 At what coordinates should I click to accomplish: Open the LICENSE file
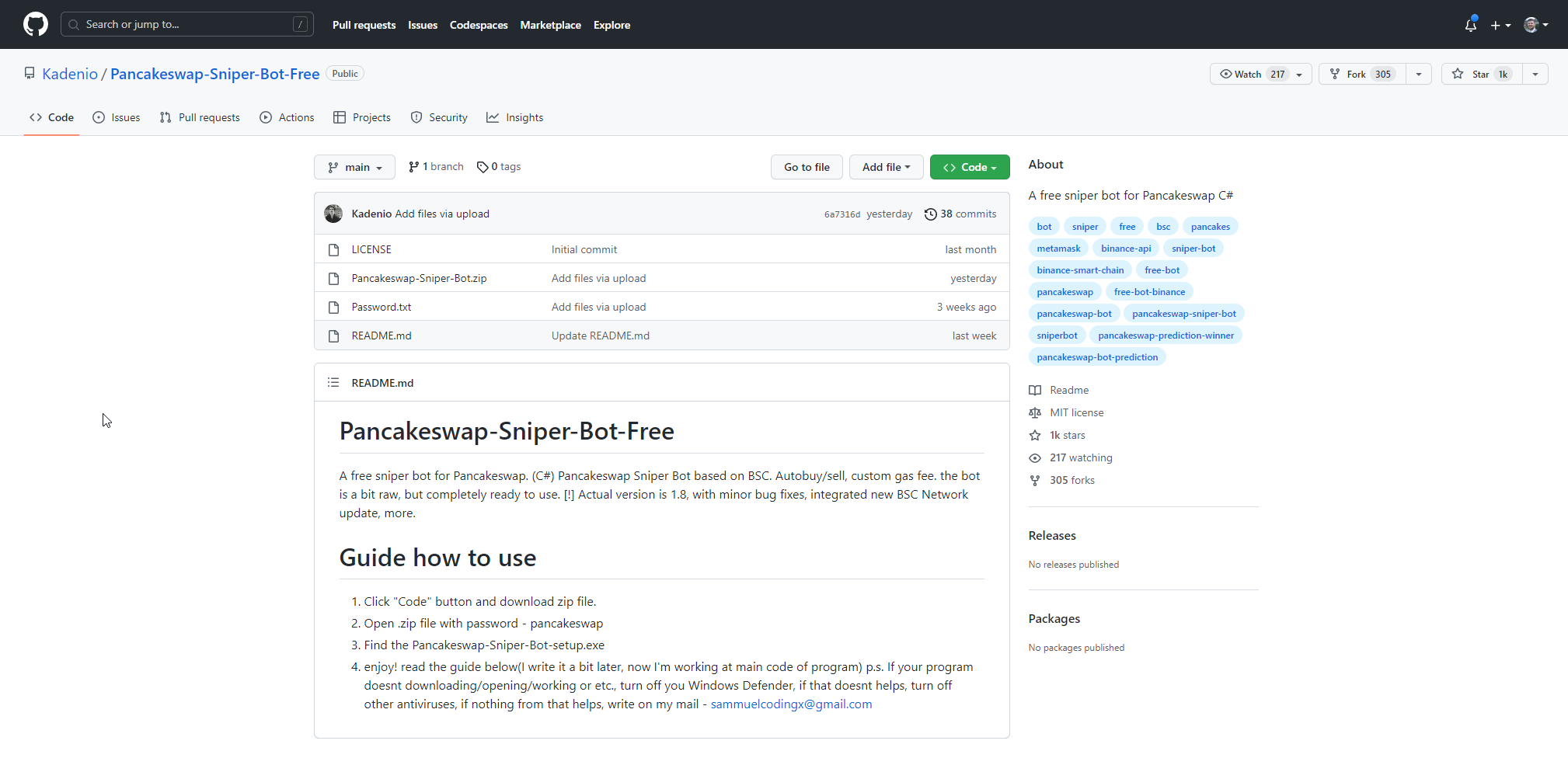[371, 249]
